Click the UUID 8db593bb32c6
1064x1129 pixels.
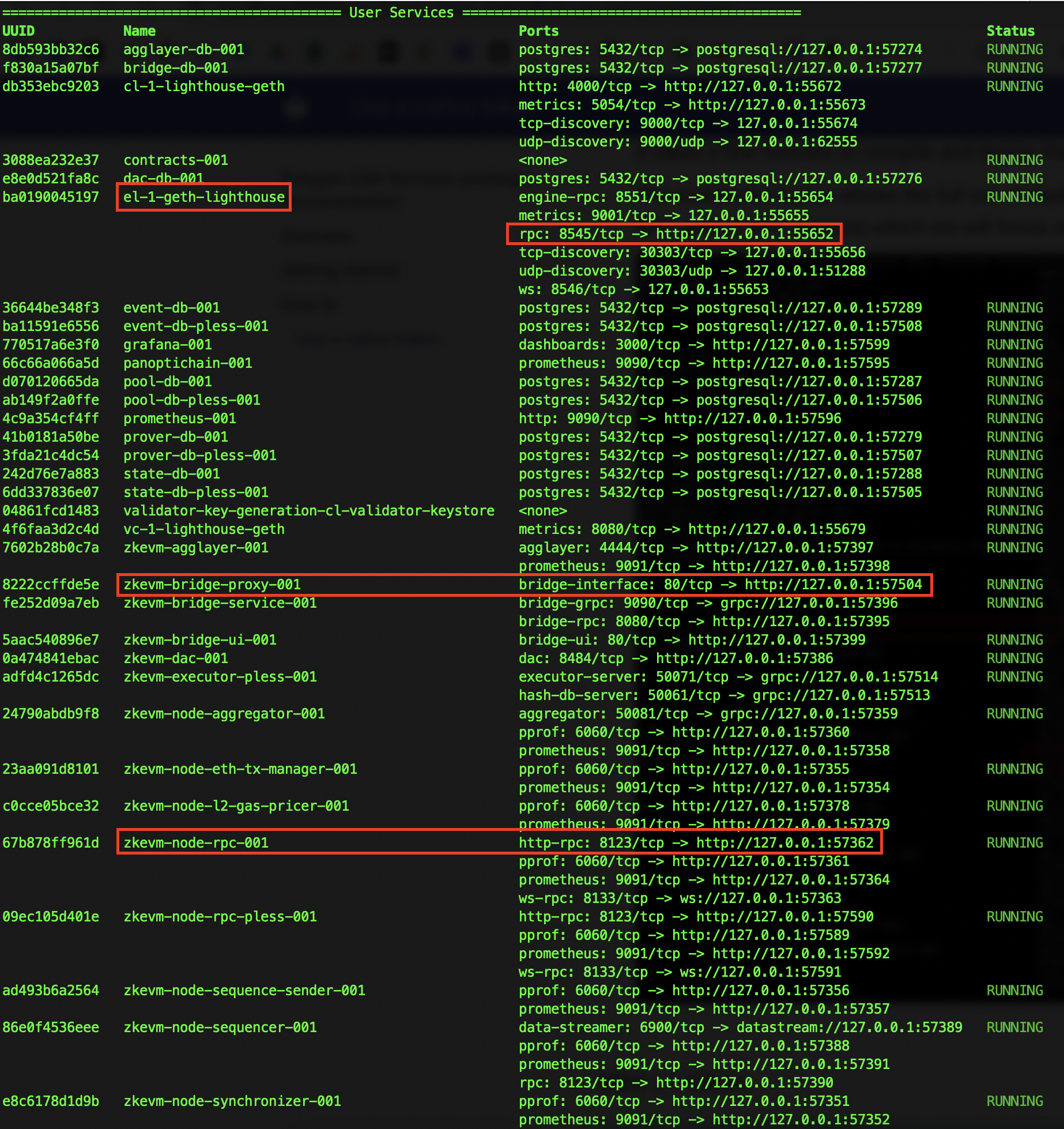51,50
